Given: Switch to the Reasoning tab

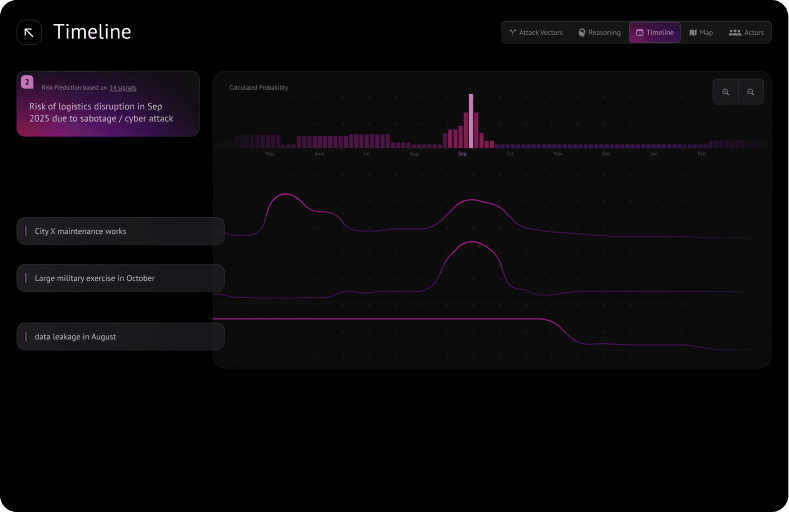Looking at the screenshot, I should click(599, 33).
